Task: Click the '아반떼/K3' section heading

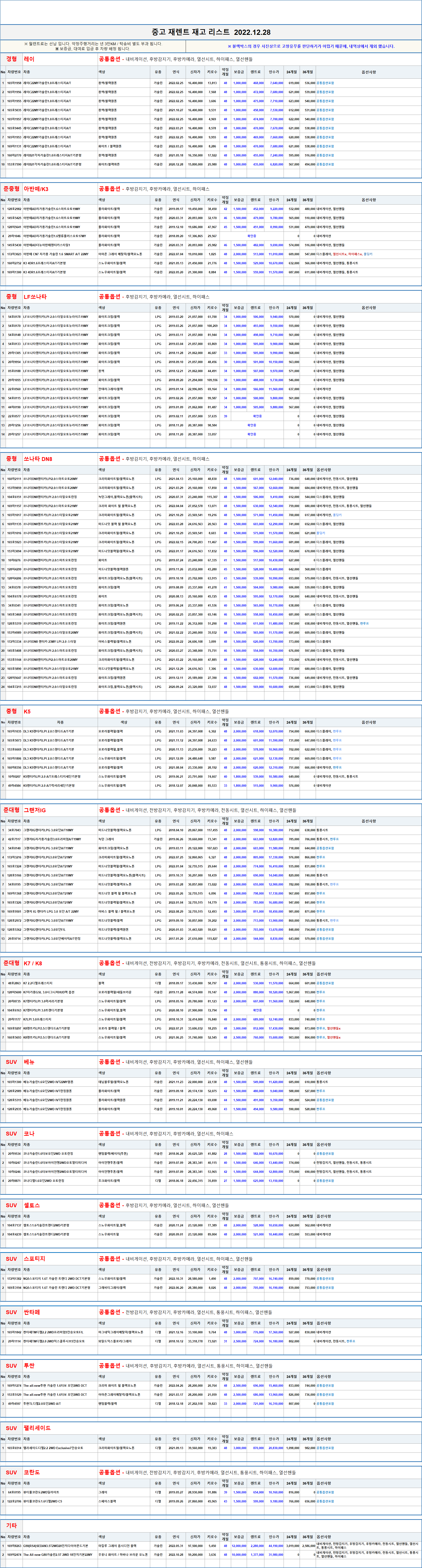Action: pos(36,189)
